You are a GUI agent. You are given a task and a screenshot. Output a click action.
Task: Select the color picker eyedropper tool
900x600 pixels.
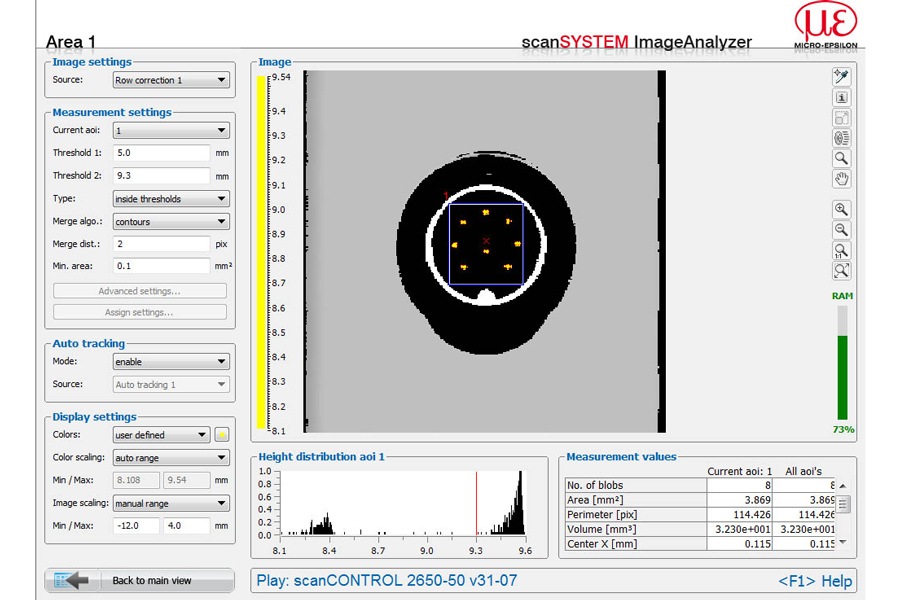coord(841,77)
